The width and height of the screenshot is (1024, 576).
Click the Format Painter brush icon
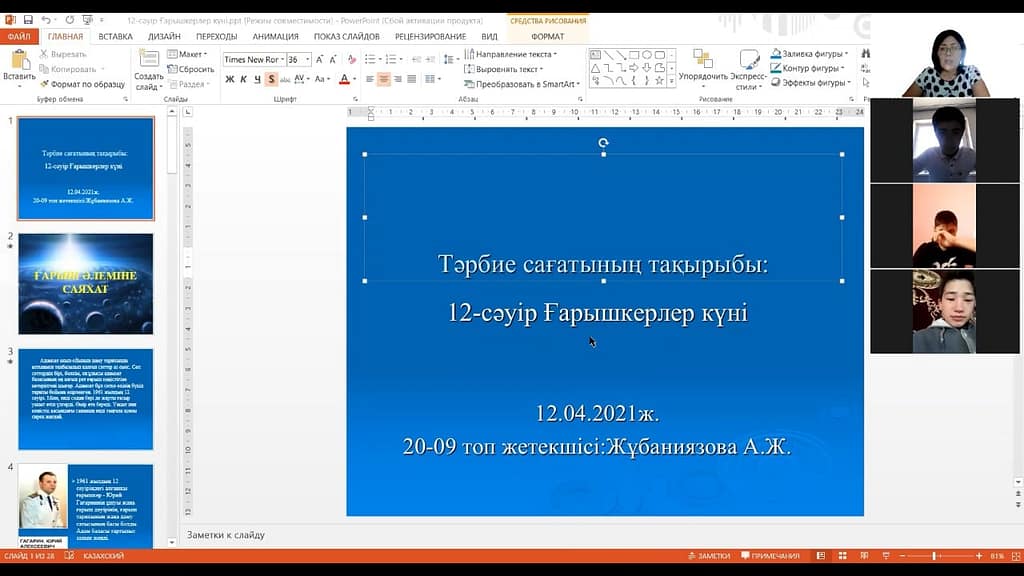[x=45, y=85]
